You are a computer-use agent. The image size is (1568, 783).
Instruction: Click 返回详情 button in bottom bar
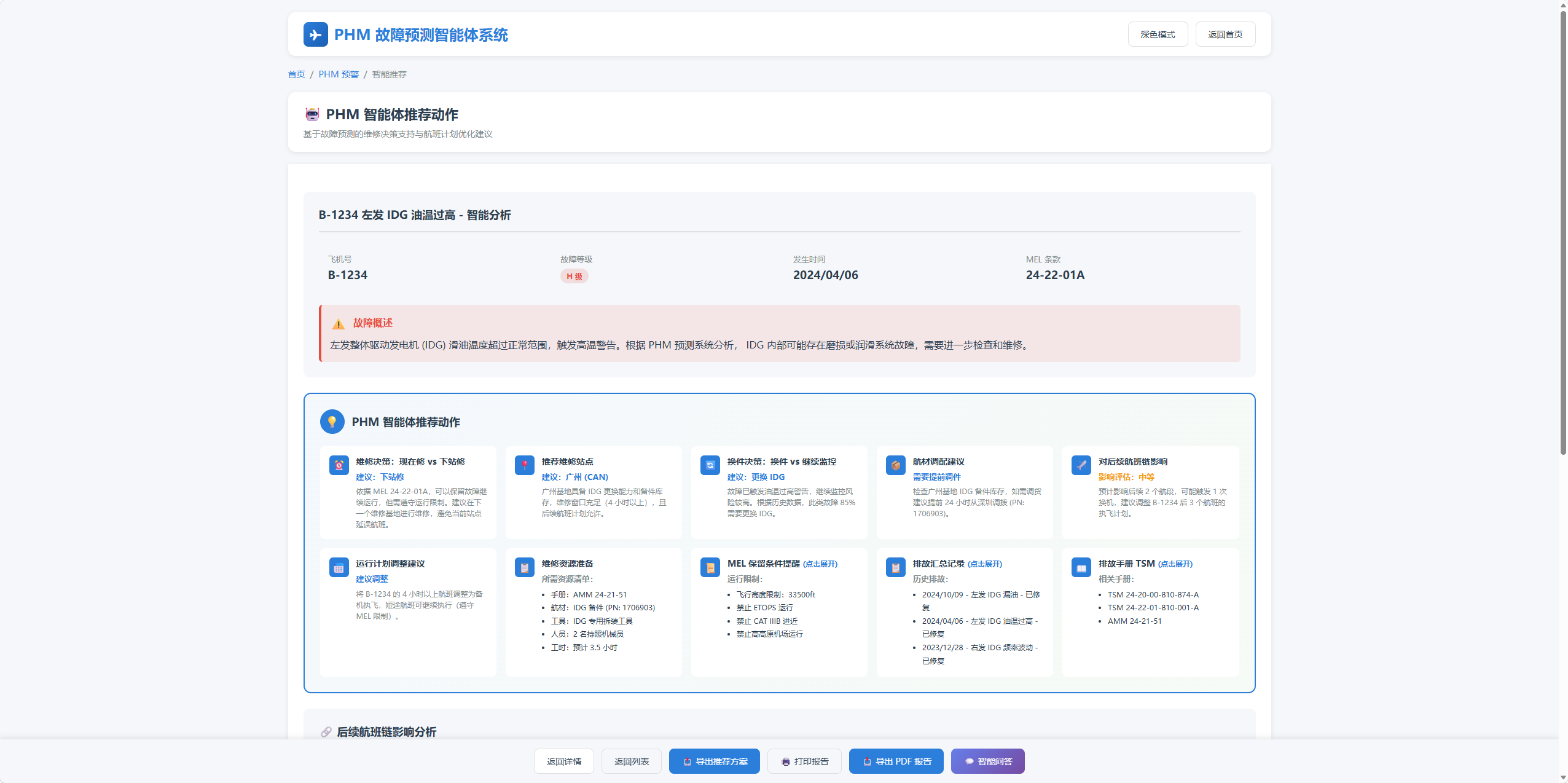coord(563,761)
